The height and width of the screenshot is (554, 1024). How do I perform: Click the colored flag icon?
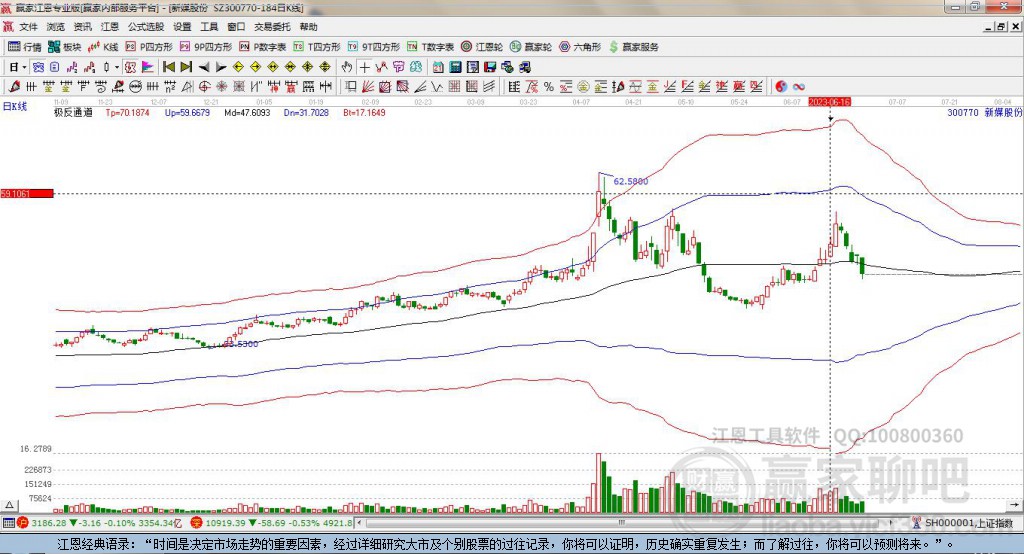[x=148, y=67]
